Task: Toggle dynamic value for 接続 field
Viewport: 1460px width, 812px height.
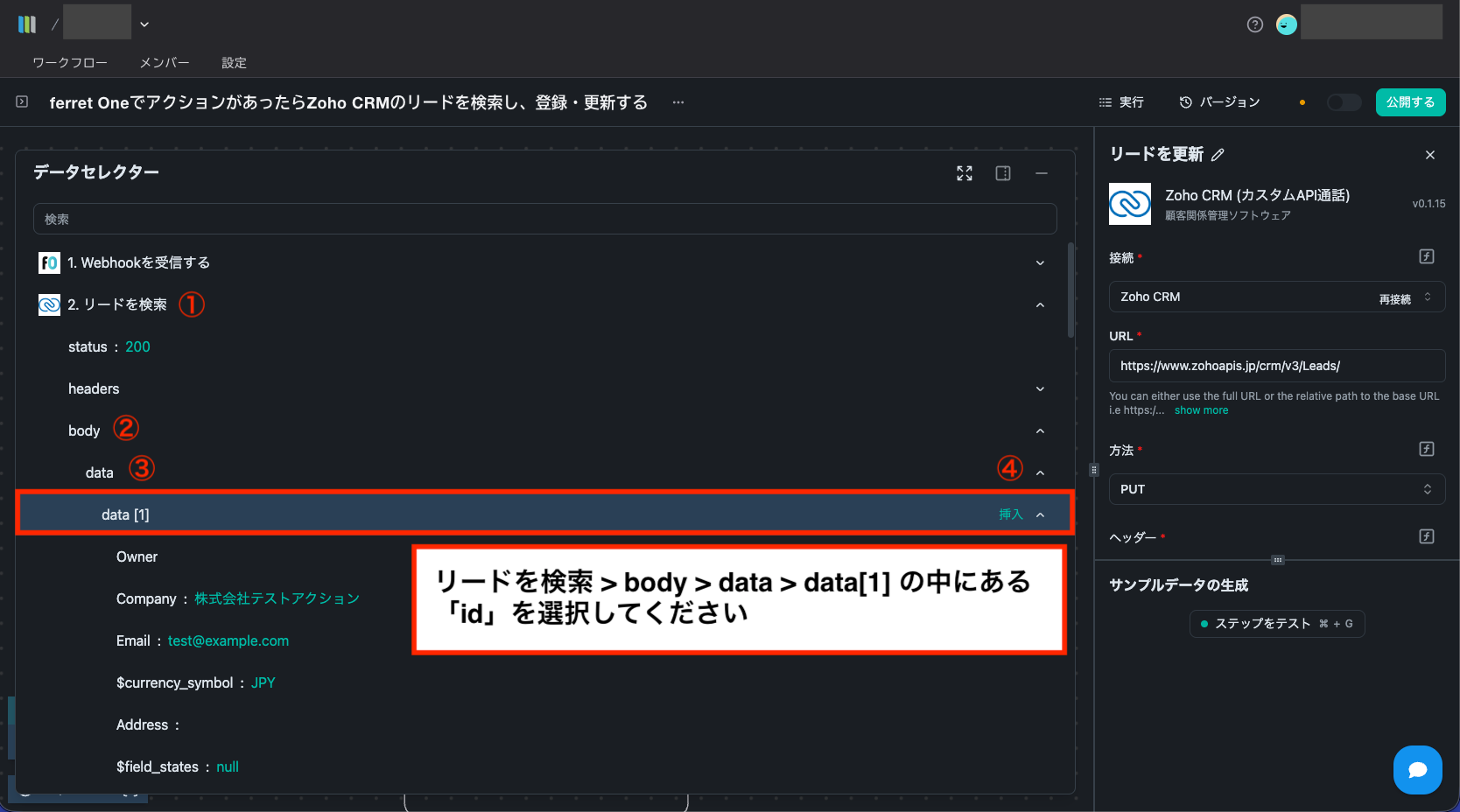Action: [x=1427, y=256]
